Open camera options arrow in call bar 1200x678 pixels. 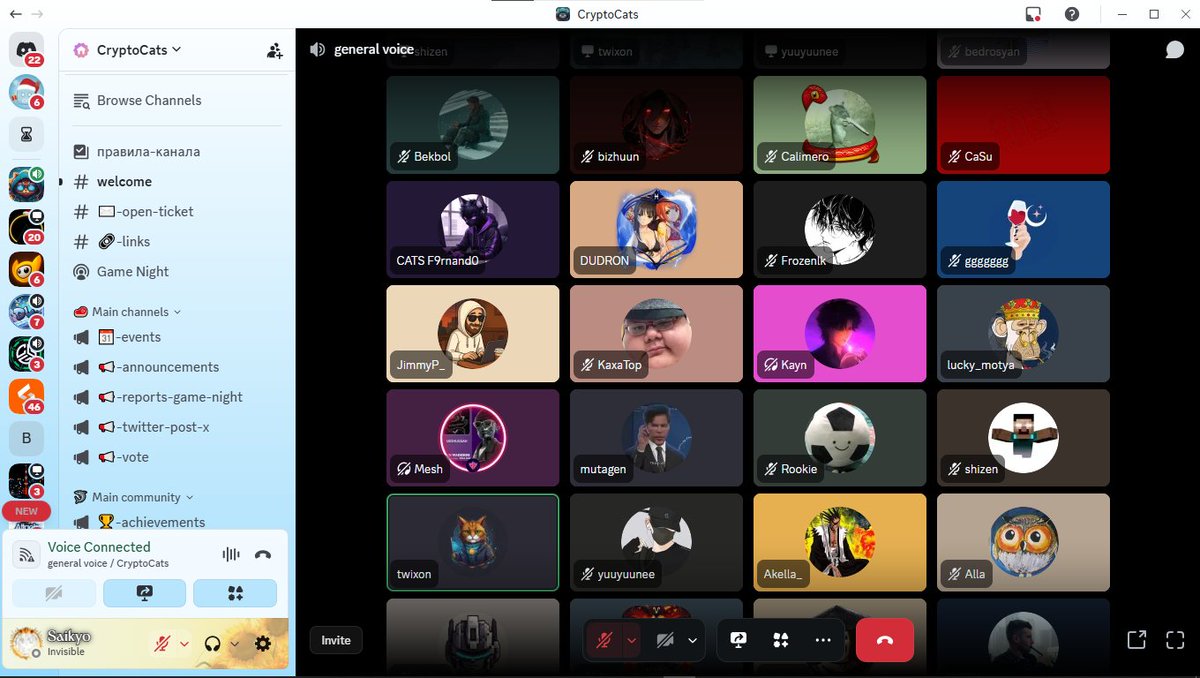click(693, 640)
